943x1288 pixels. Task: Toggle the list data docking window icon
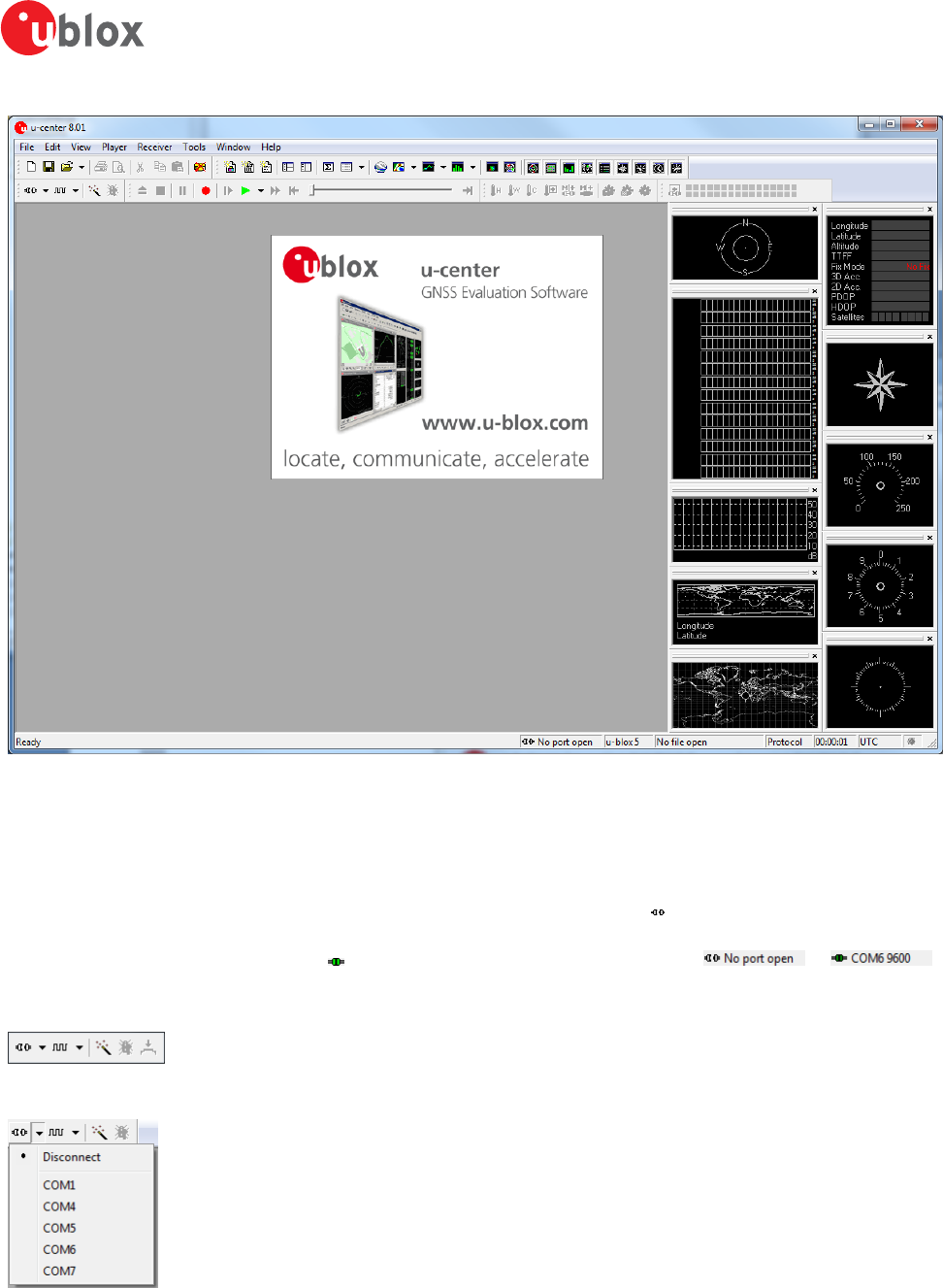(x=604, y=167)
